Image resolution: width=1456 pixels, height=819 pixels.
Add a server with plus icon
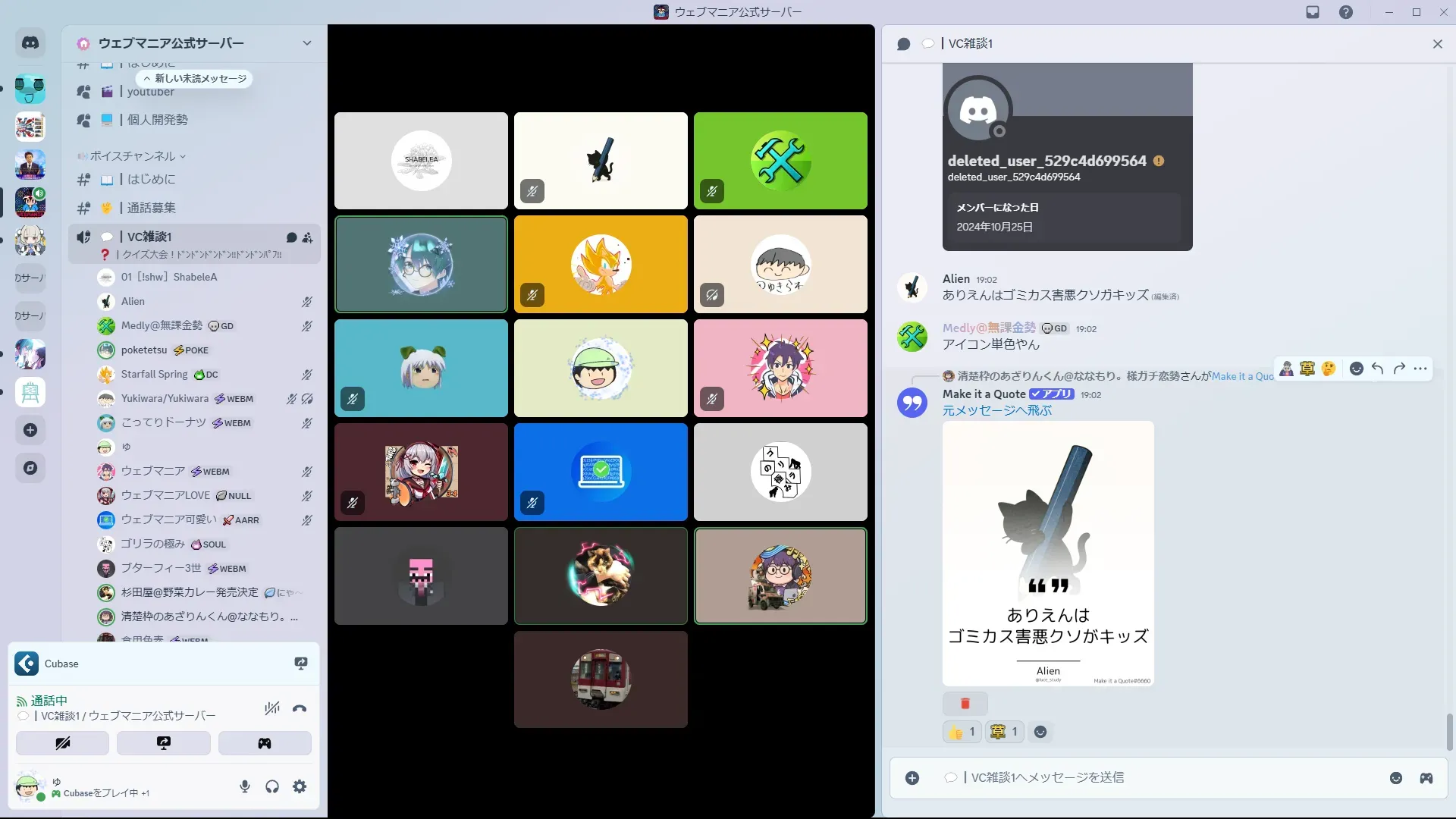tap(30, 430)
